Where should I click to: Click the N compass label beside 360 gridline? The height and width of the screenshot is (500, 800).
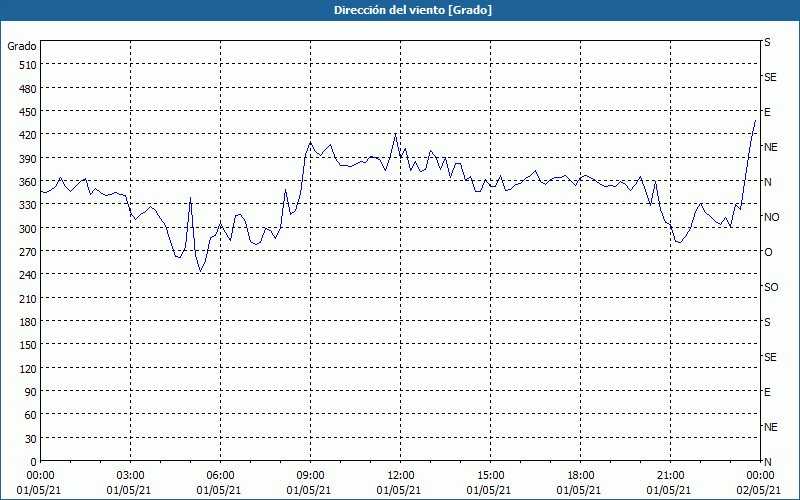(767, 182)
